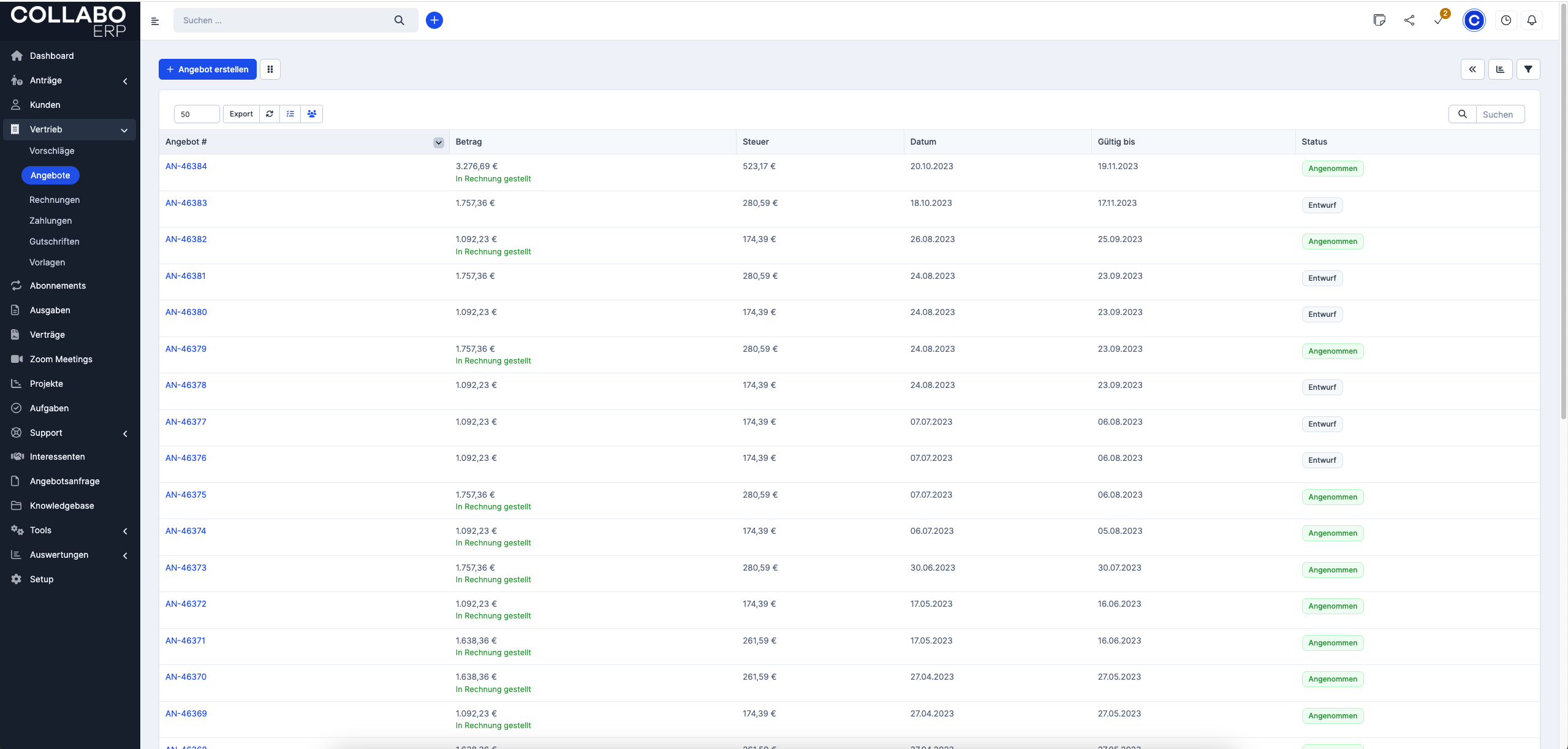This screenshot has width=1568, height=749.
Task: Toggle the double-chevron panel collapse button
Action: click(1472, 69)
